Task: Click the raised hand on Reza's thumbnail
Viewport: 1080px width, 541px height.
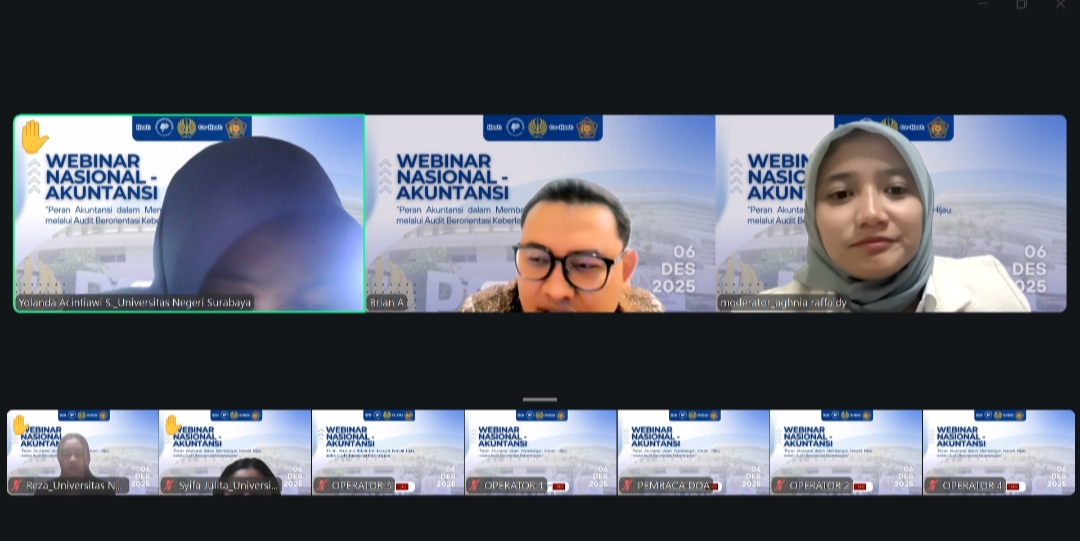Action: point(19,425)
